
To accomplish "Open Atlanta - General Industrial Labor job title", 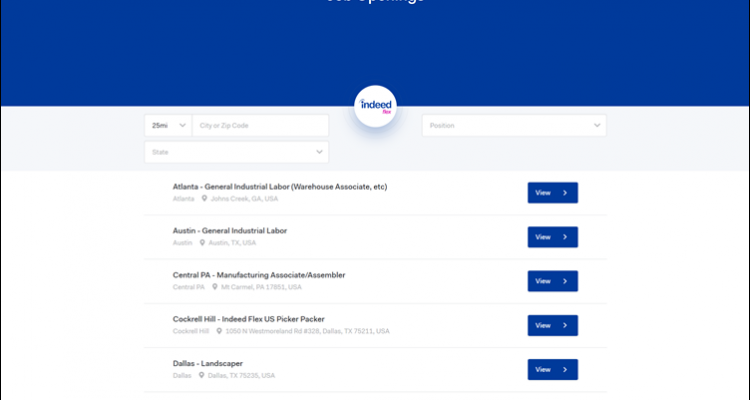I will (x=279, y=187).
